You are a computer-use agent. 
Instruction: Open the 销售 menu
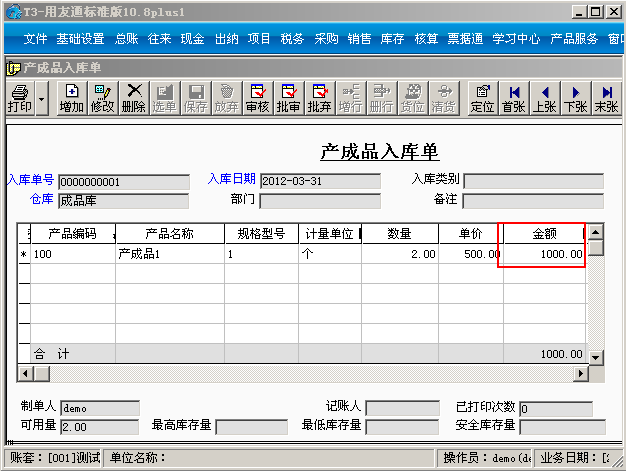click(x=359, y=39)
